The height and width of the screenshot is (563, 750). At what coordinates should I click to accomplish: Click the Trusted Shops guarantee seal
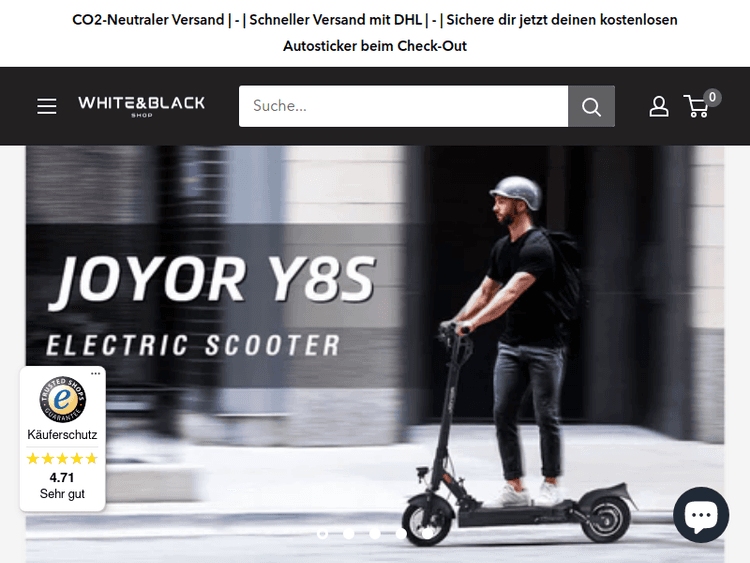pos(63,399)
